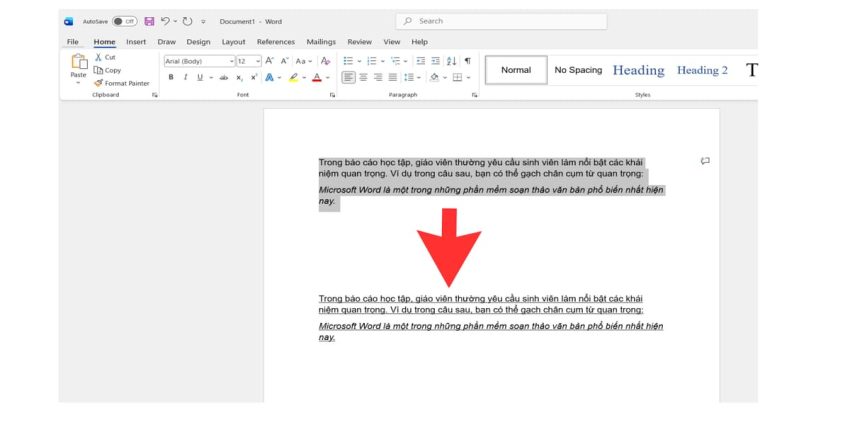Viewport: 850px width, 425px height.
Task: Switch to the Mailings tab
Action: tap(321, 42)
